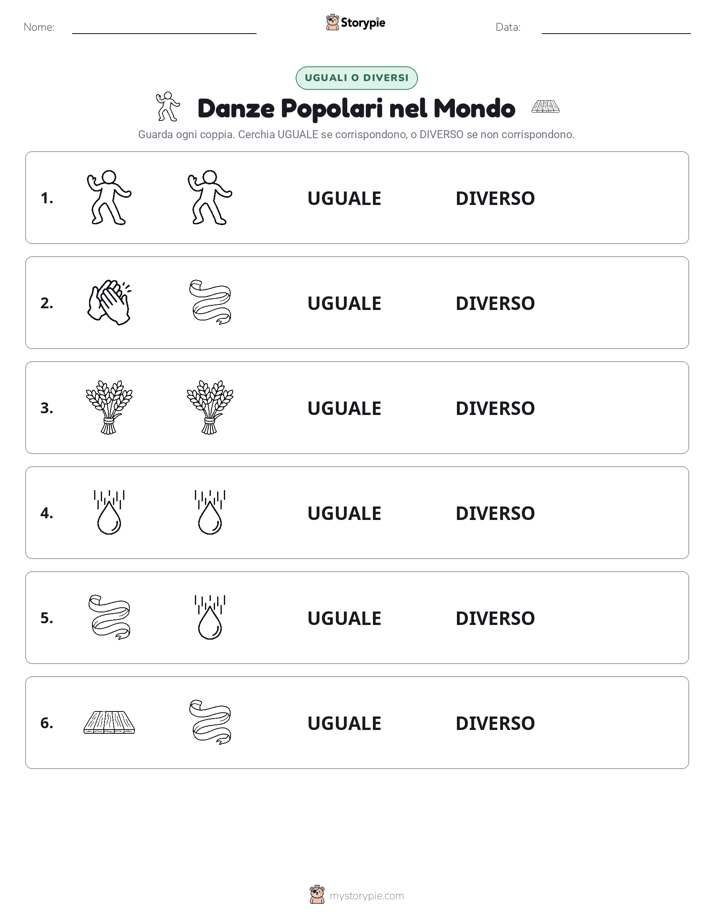714x924 pixels.
Task: Choose DIVERSO for row 5
Action: (x=495, y=618)
